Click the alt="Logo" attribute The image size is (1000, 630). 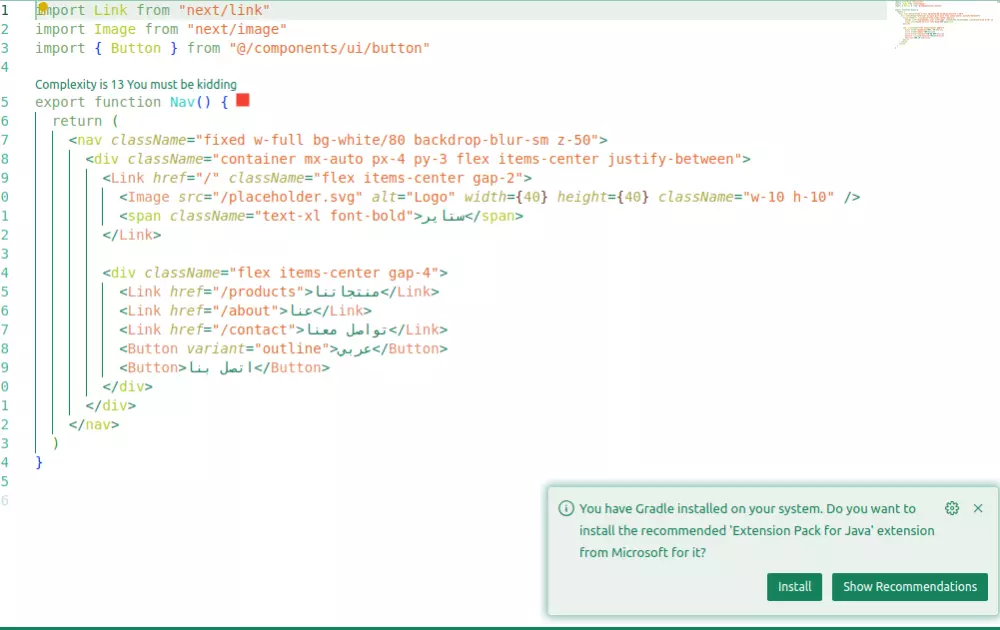413,197
